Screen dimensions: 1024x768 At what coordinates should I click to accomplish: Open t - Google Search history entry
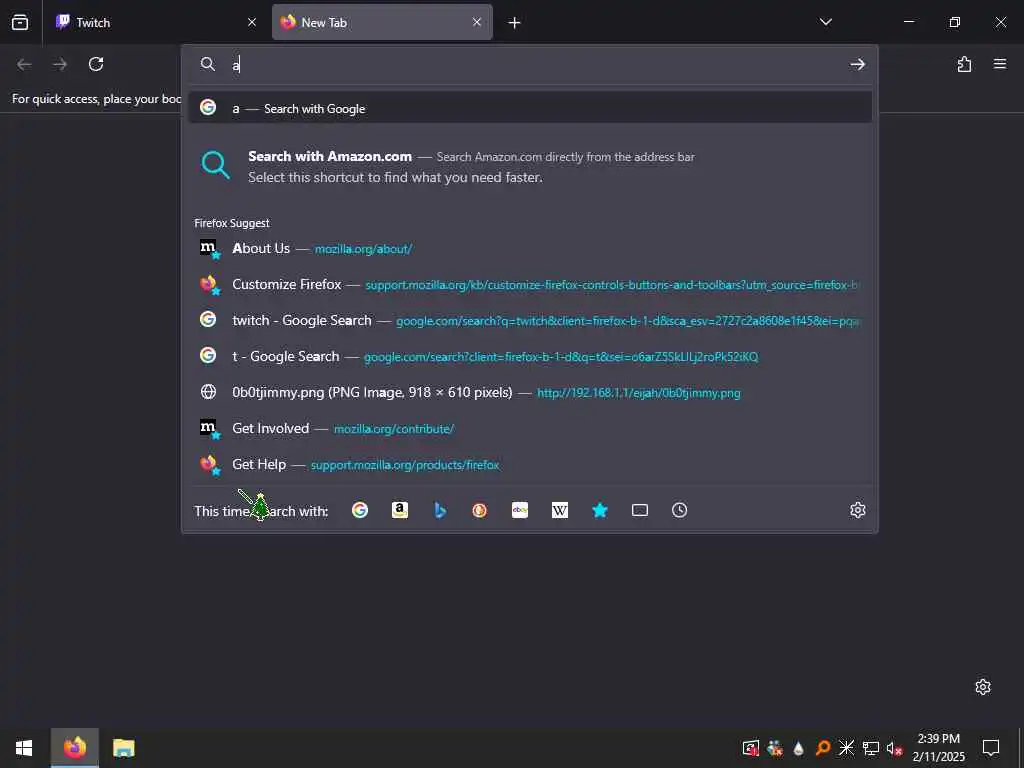point(530,356)
